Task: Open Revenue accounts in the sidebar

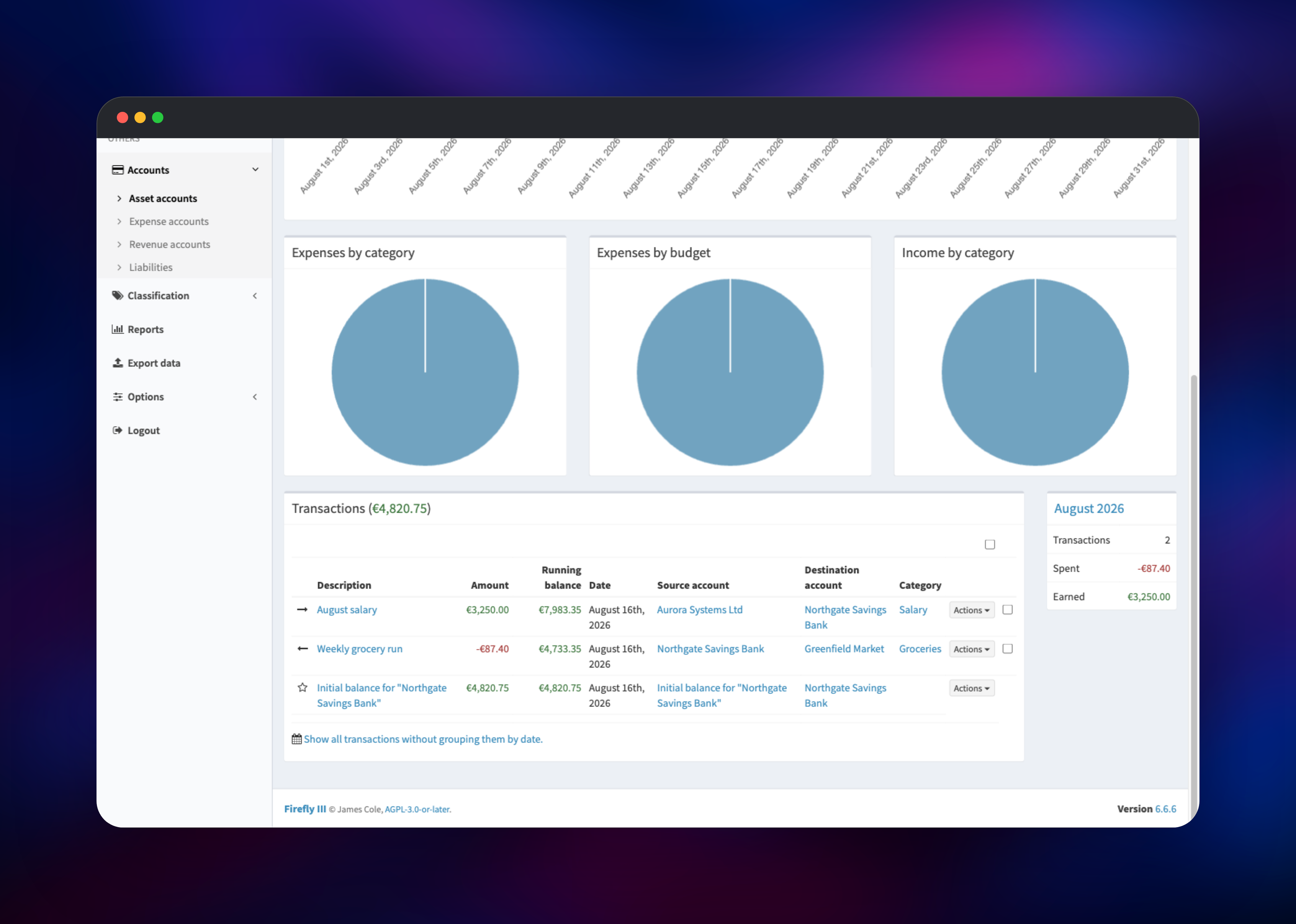Action: click(x=170, y=245)
